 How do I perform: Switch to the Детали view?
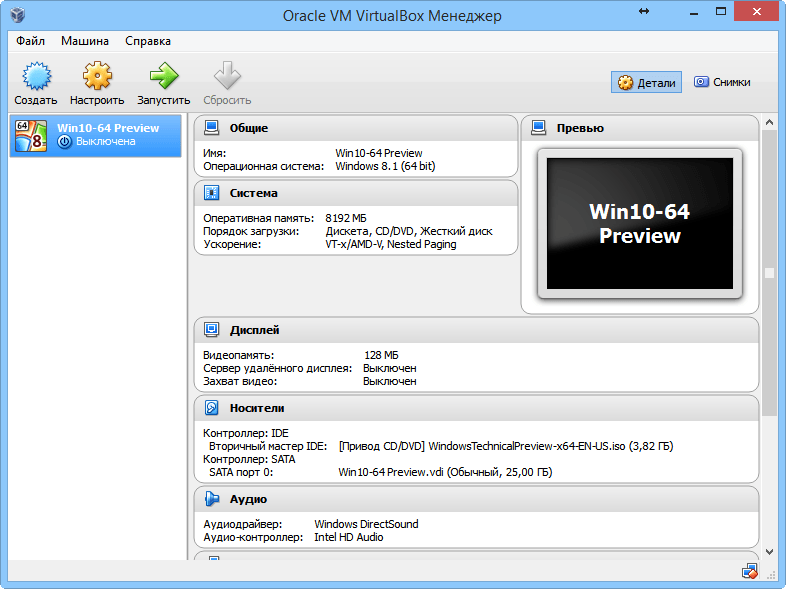646,82
